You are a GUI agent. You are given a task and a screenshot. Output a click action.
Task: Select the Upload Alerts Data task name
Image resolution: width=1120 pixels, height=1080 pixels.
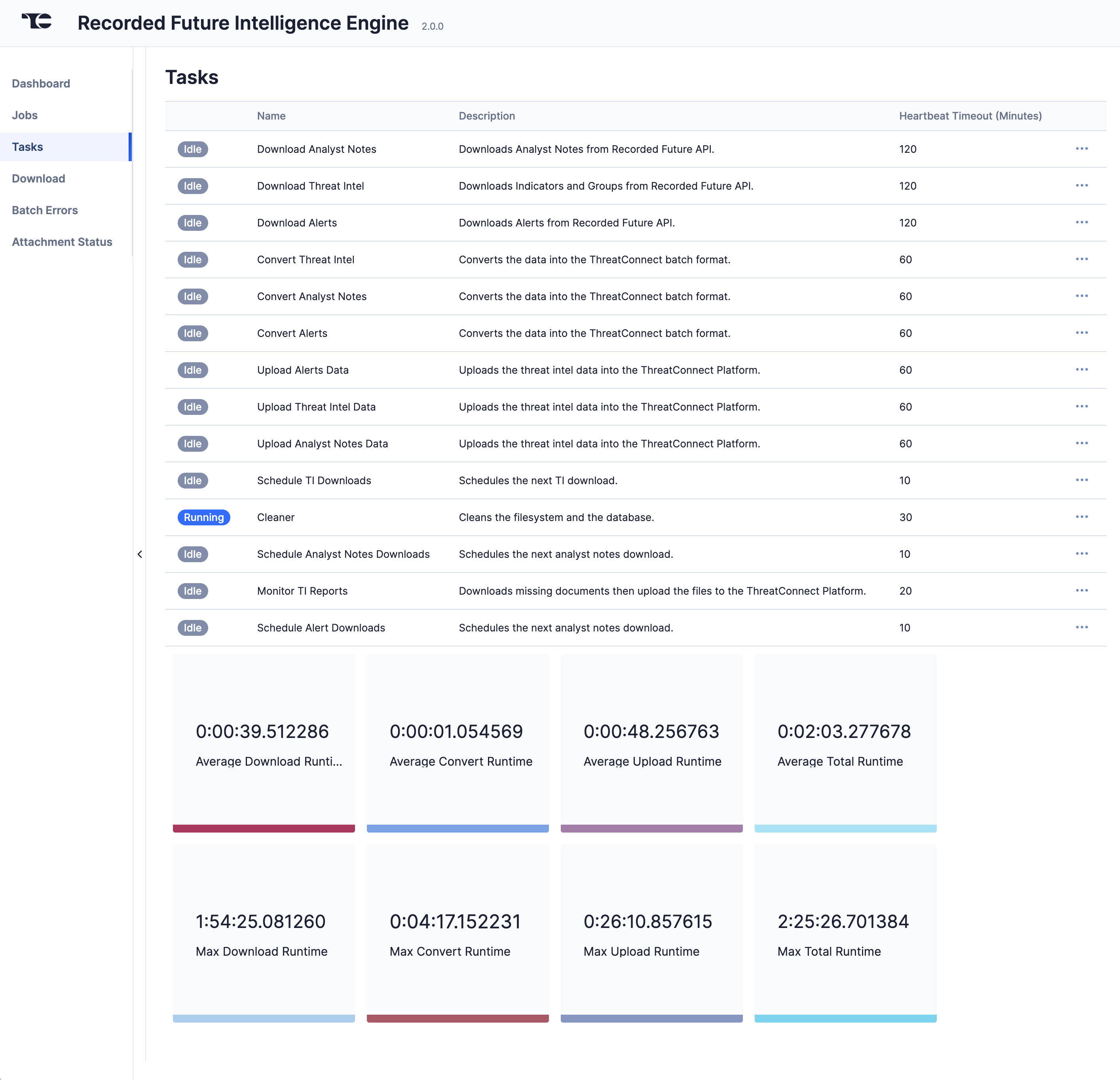(x=302, y=370)
